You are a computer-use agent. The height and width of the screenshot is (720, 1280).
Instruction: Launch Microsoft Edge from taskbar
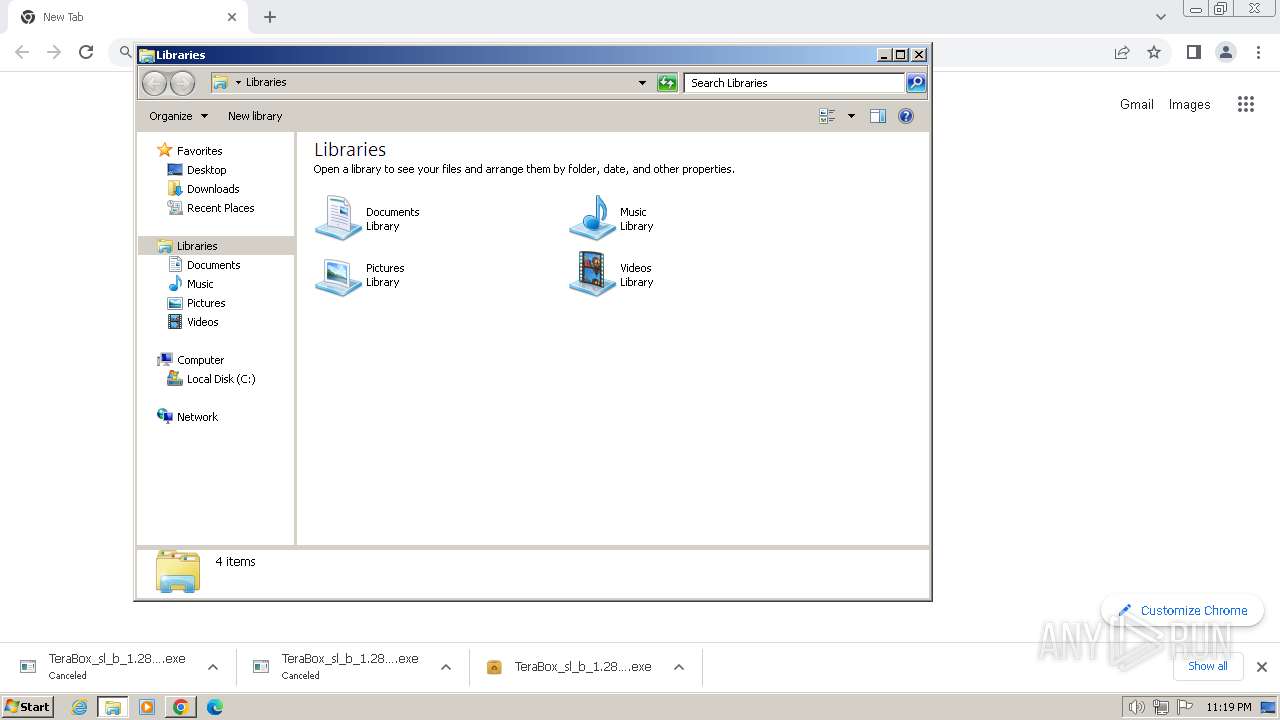pyautogui.click(x=214, y=707)
